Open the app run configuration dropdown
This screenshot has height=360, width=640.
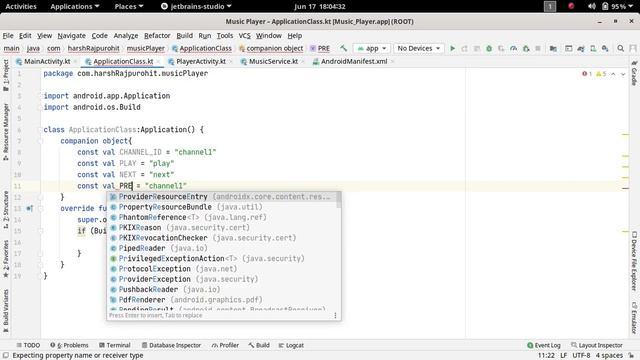tap(372, 48)
